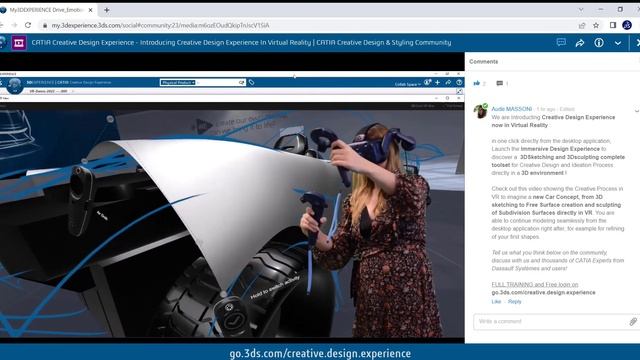Bookmark this page with the star icon
640x360 pixels.
[x=596, y=25]
